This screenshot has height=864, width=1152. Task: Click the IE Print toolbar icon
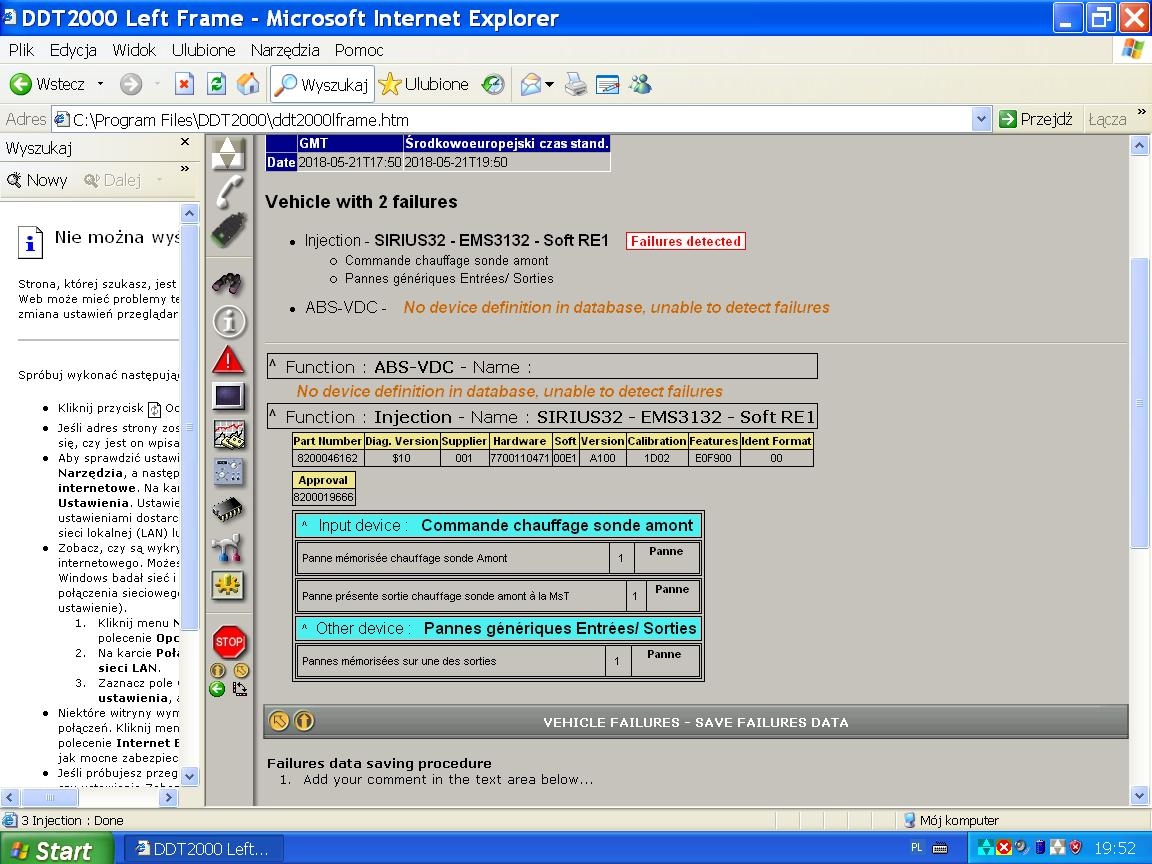point(576,84)
